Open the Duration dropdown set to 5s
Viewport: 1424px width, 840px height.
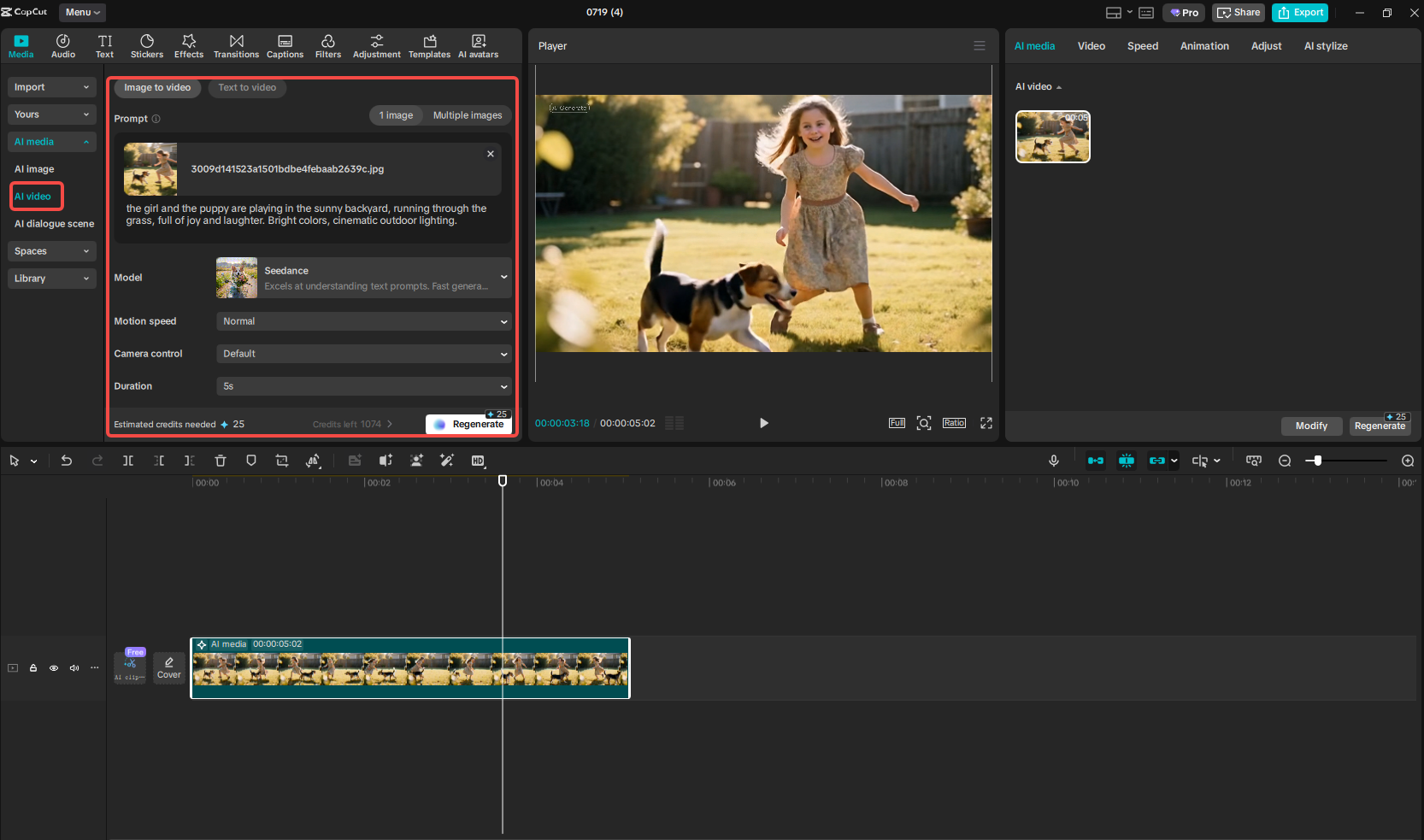pos(363,386)
